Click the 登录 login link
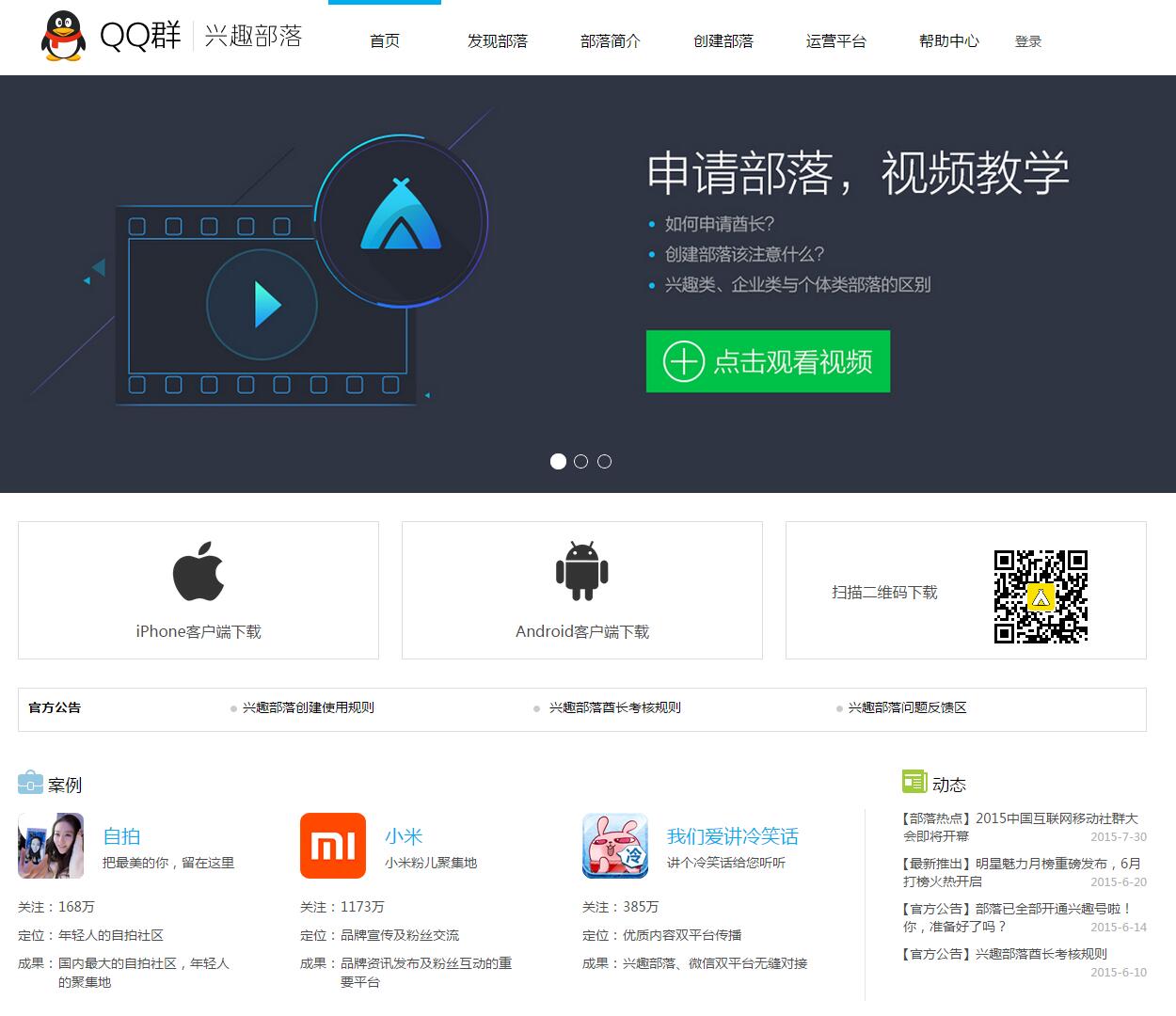The image size is (1176, 1016). coord(1028,41)
